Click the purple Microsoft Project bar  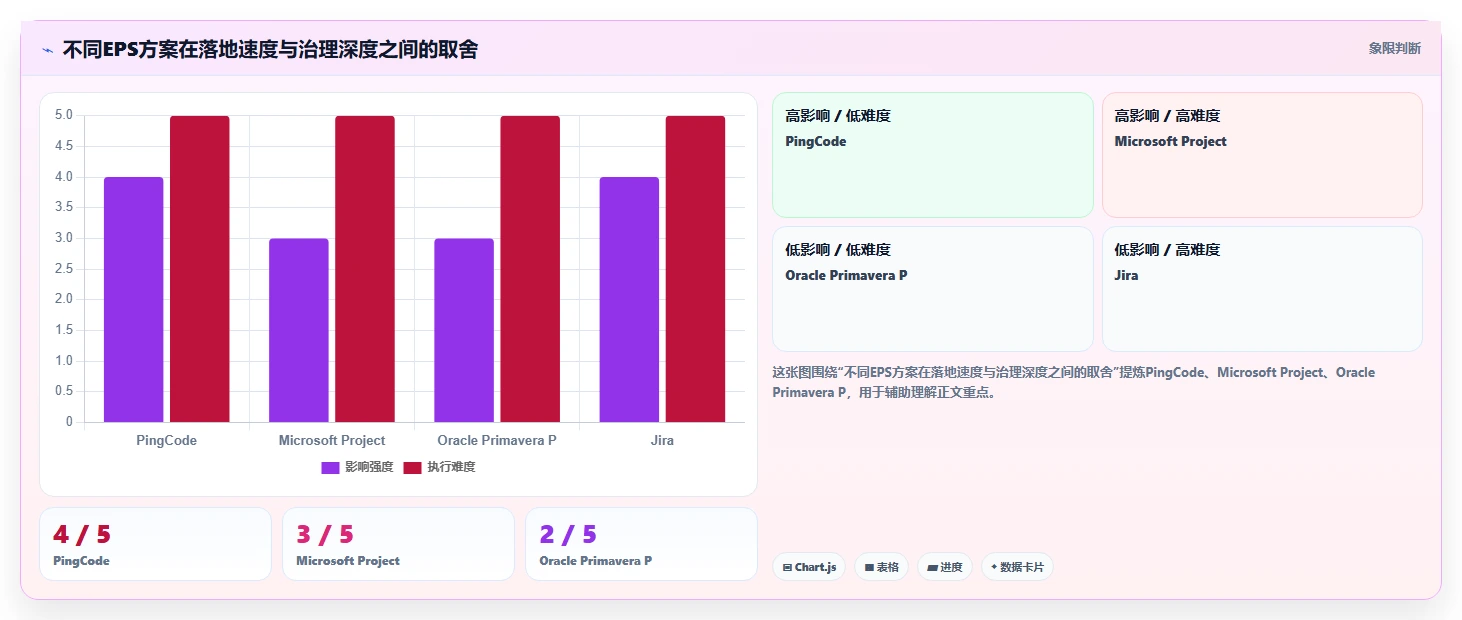tap(299, 330)
